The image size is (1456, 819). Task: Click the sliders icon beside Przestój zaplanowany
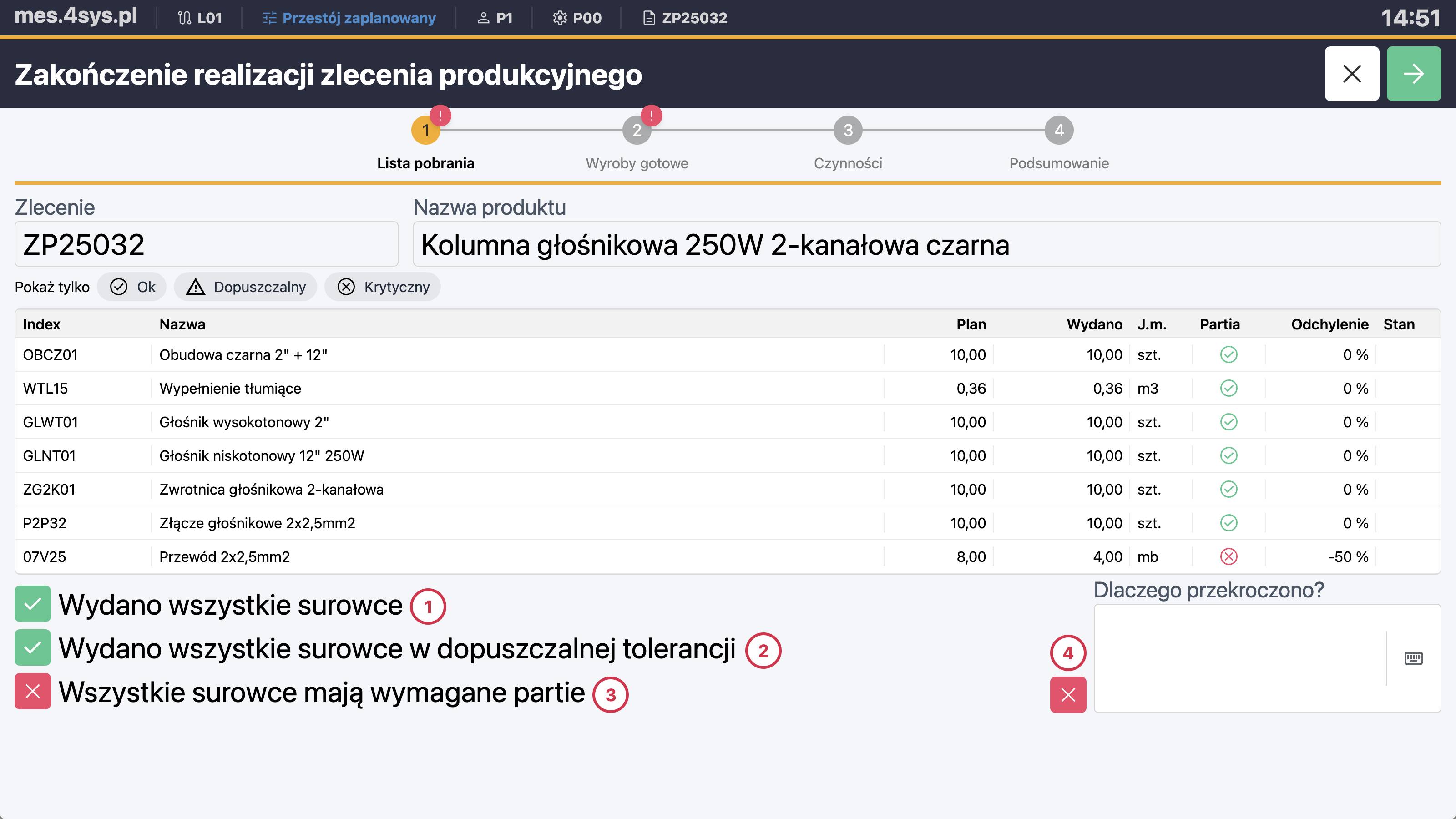(x=270, y=18)
